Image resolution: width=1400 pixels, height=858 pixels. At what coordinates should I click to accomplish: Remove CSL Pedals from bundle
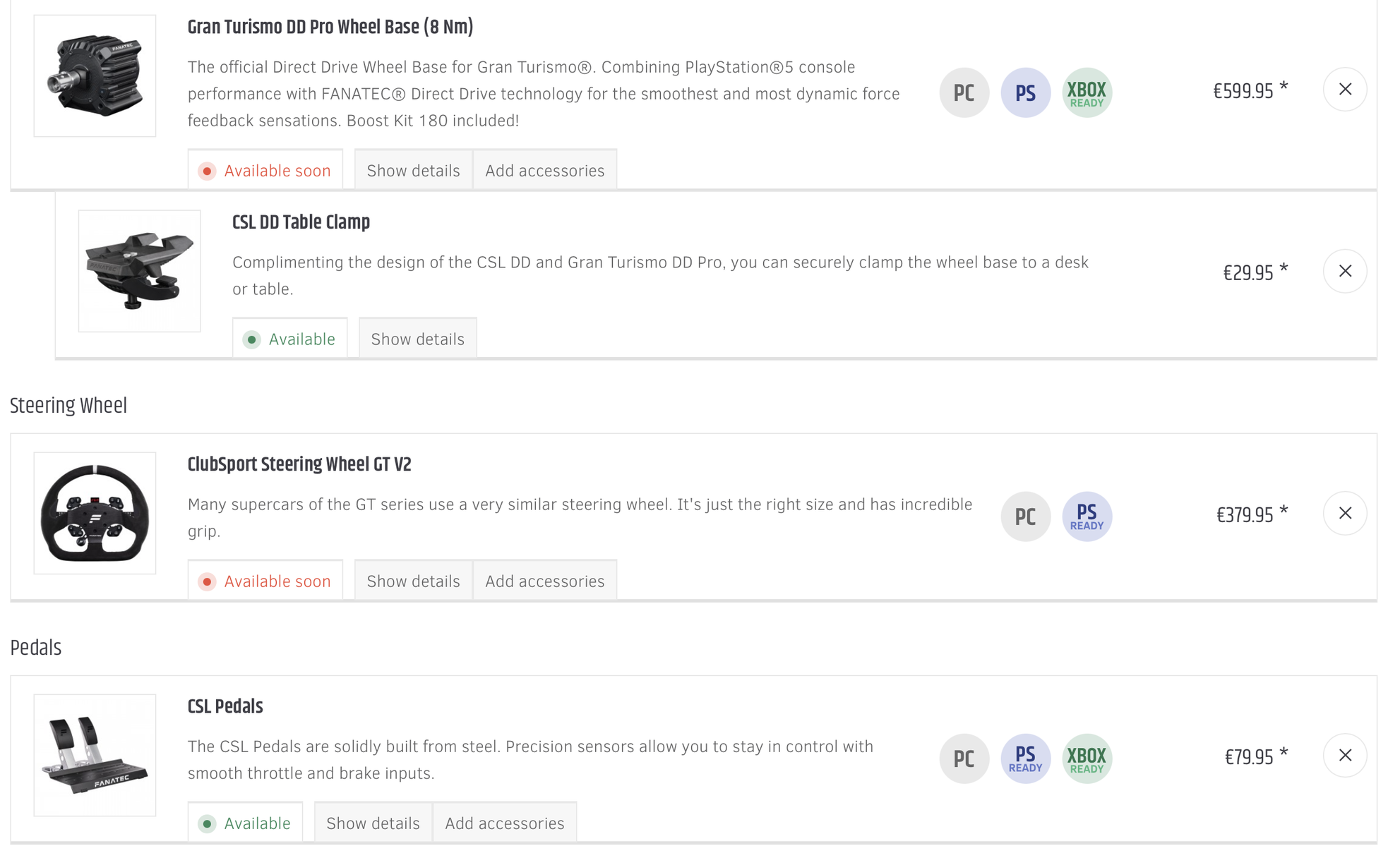coord(1344,755)
